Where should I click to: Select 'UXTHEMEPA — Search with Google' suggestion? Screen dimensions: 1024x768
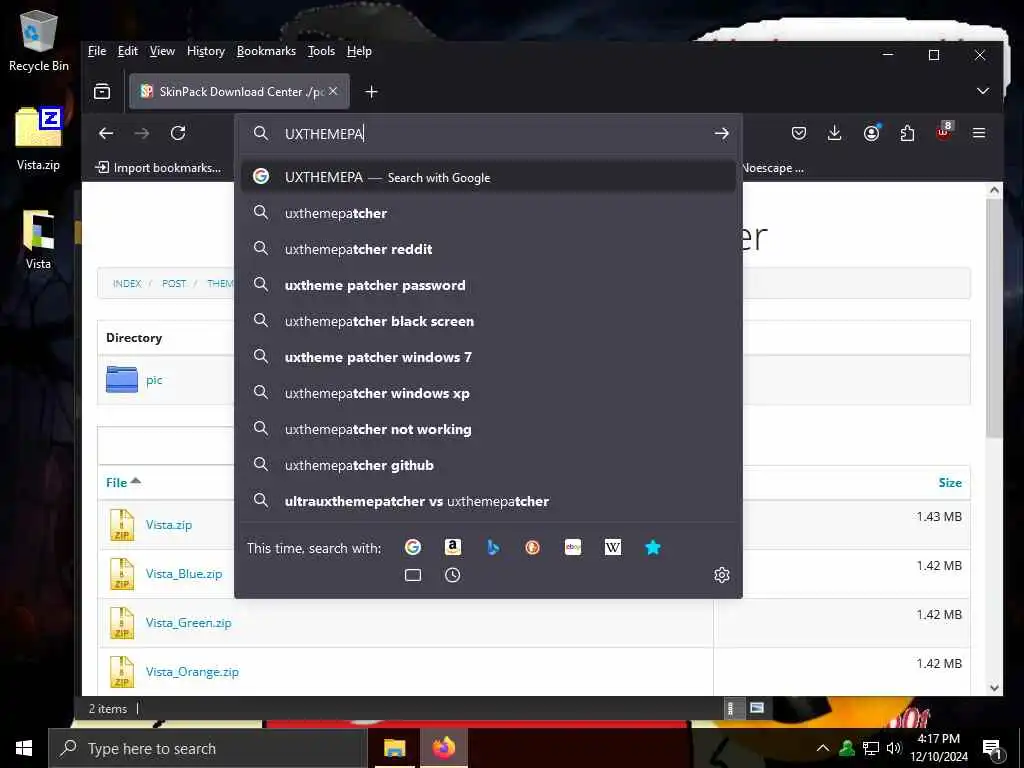[x=488, y=177]
